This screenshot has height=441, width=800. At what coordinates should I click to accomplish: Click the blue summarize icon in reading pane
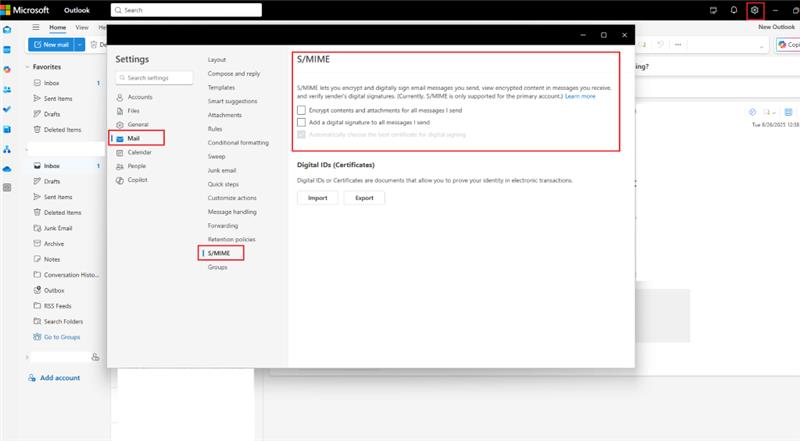tap(752, 112)
